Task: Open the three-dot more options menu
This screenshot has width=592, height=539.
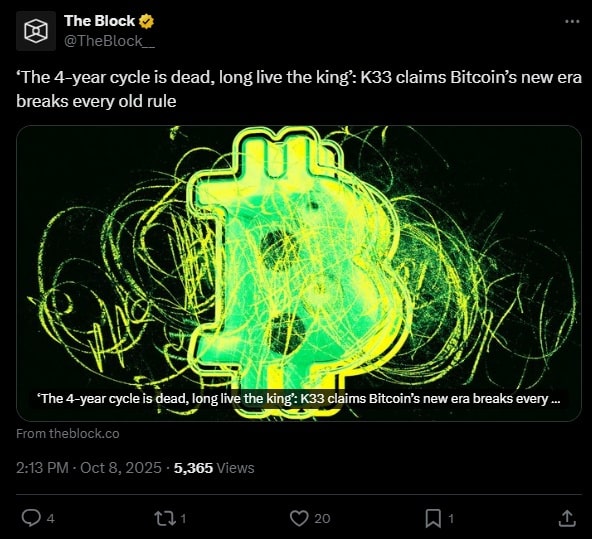Action: [x=572, y=22]
